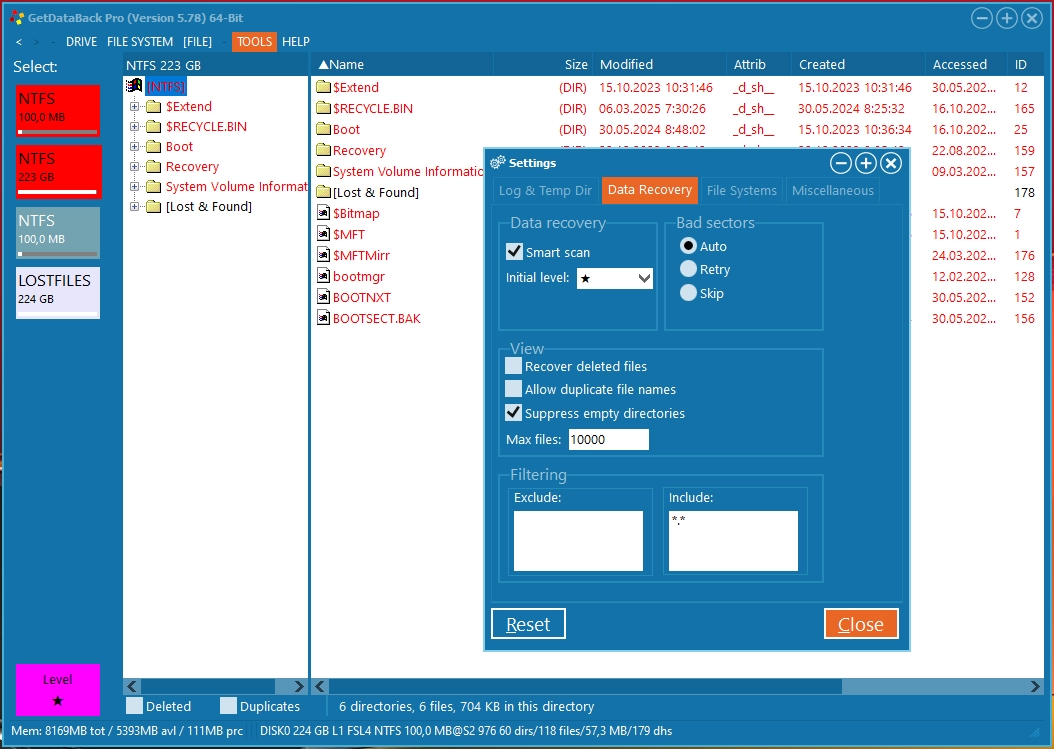Click the orange Close button
The image size is (1054, 749).
[861, 624]
